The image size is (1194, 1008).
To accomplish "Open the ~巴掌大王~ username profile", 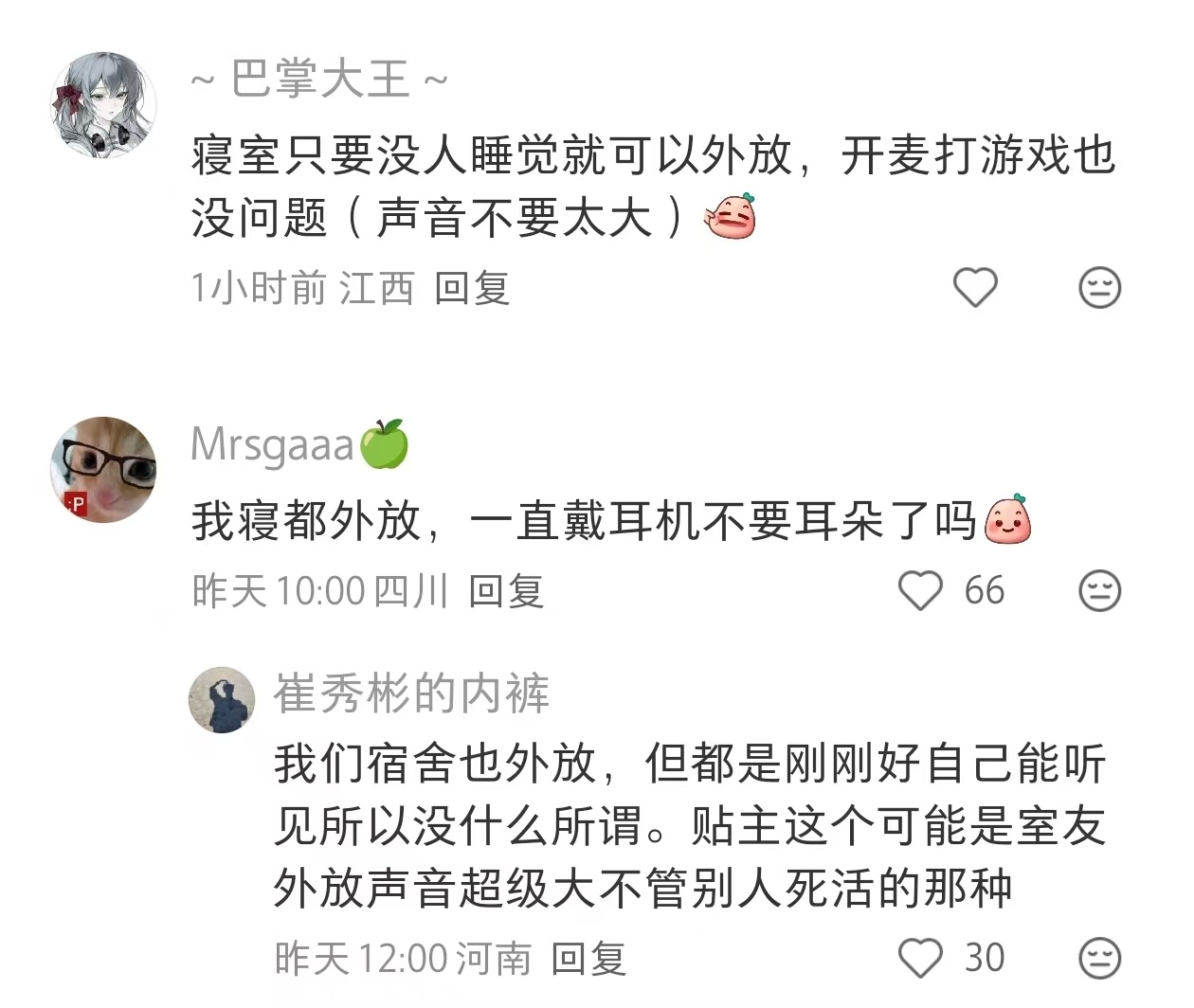I will coord(320,79).
